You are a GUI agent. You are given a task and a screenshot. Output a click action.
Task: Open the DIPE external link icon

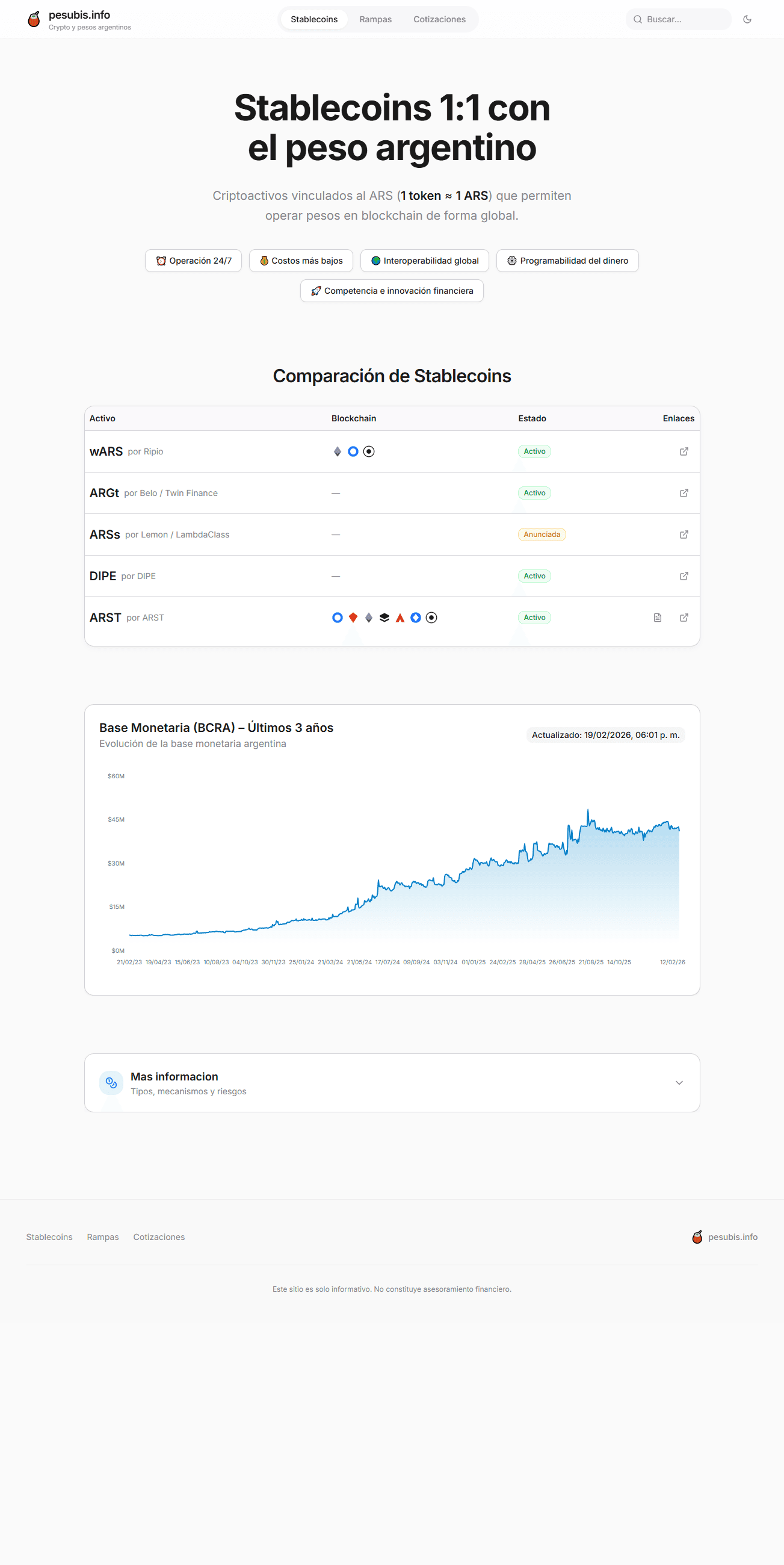(x=683, y=576)
